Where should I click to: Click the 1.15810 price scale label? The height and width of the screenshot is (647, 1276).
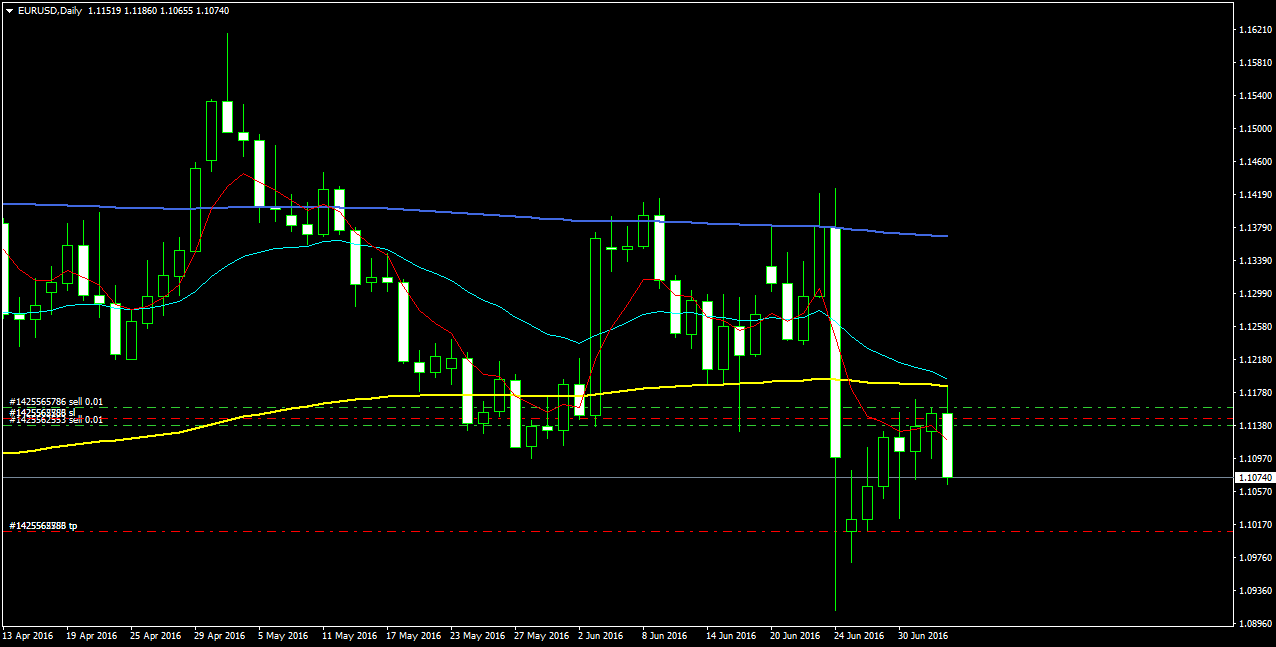[1256, 63]
